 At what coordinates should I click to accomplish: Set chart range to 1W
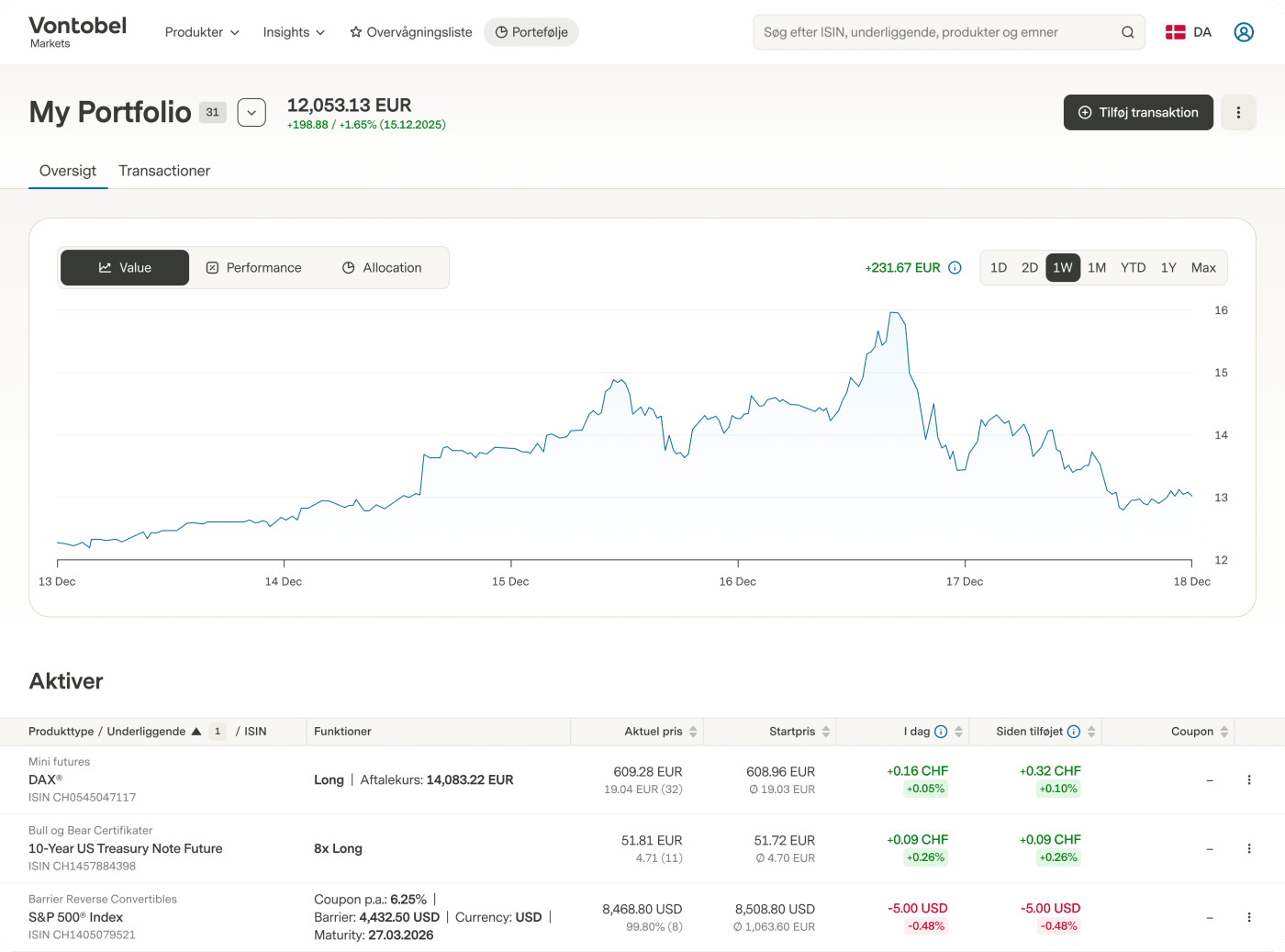tap(1063, 268)
